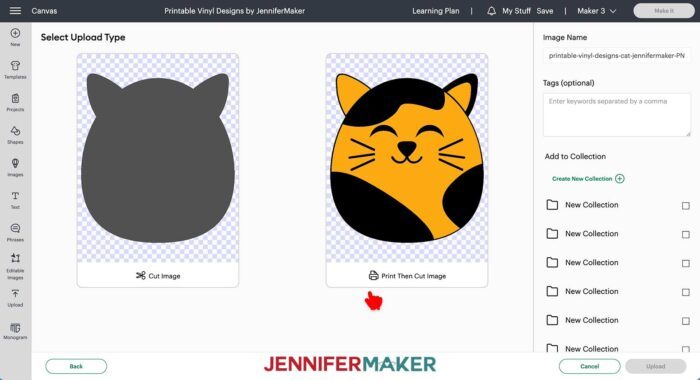The image size is (700, 380).
Task: Tick the first New Collection checkbox
Action: tap(686, 205)
